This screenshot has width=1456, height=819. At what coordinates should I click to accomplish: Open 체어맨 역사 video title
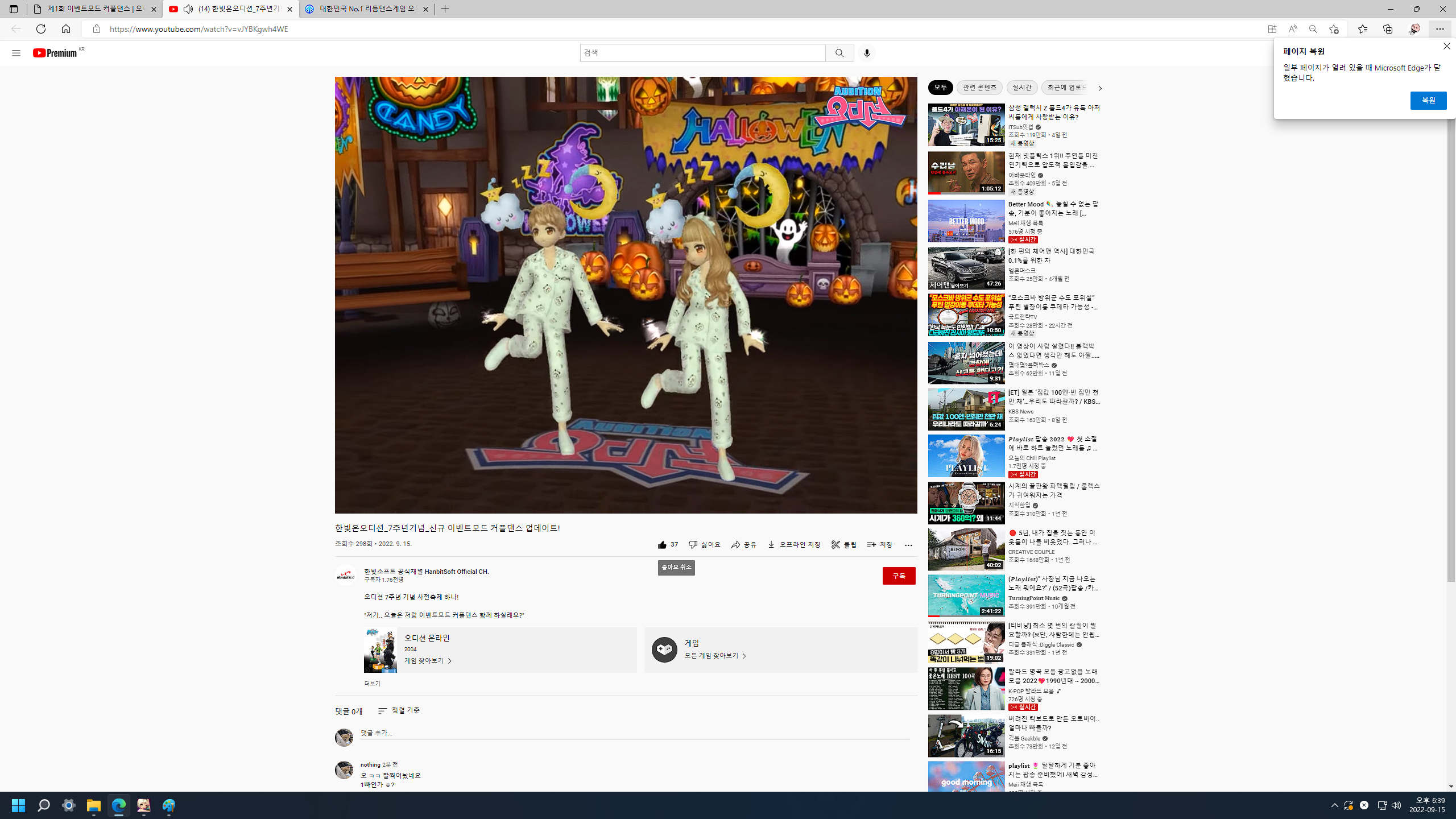point(1051,255)
